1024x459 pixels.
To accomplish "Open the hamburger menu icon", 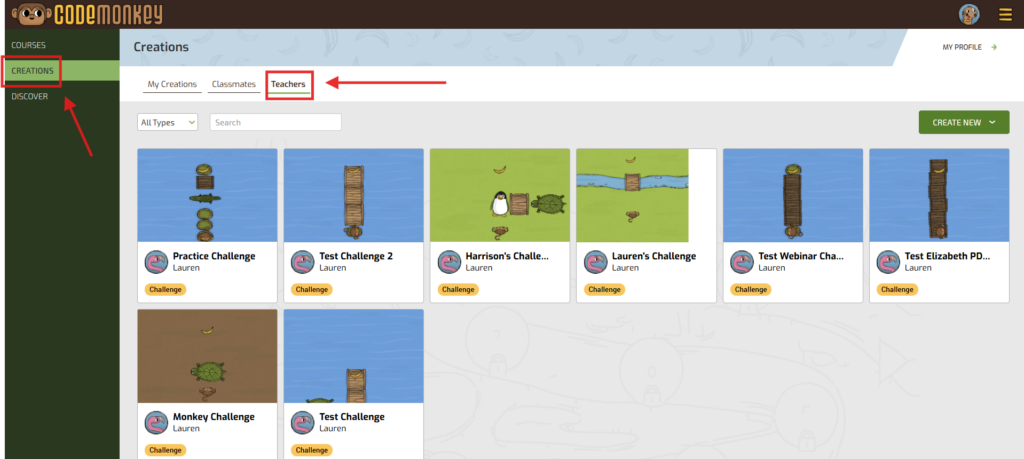I will tap(1005, 14).
